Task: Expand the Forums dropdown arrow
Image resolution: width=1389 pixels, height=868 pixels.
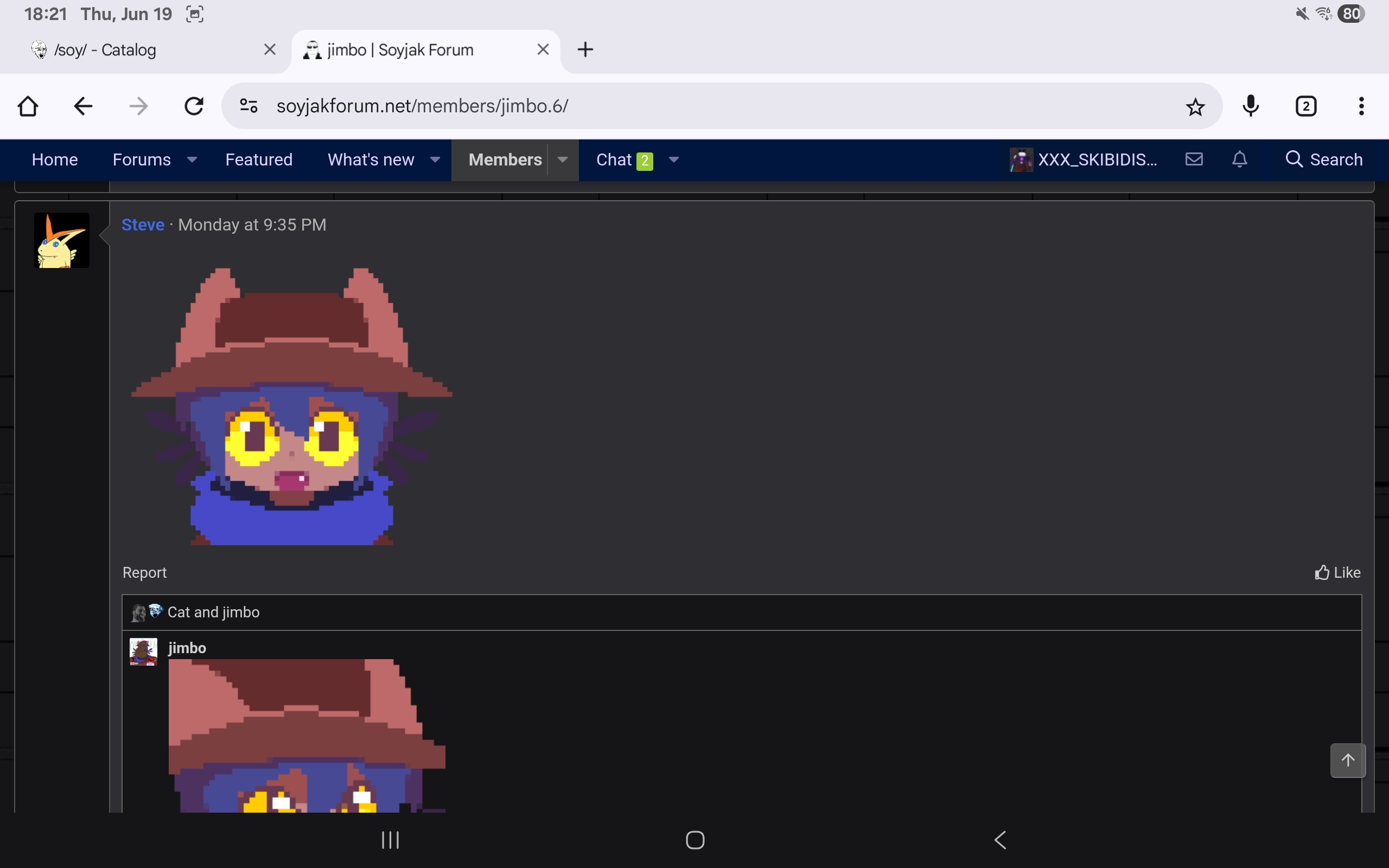Action: [x=192, y=159]
